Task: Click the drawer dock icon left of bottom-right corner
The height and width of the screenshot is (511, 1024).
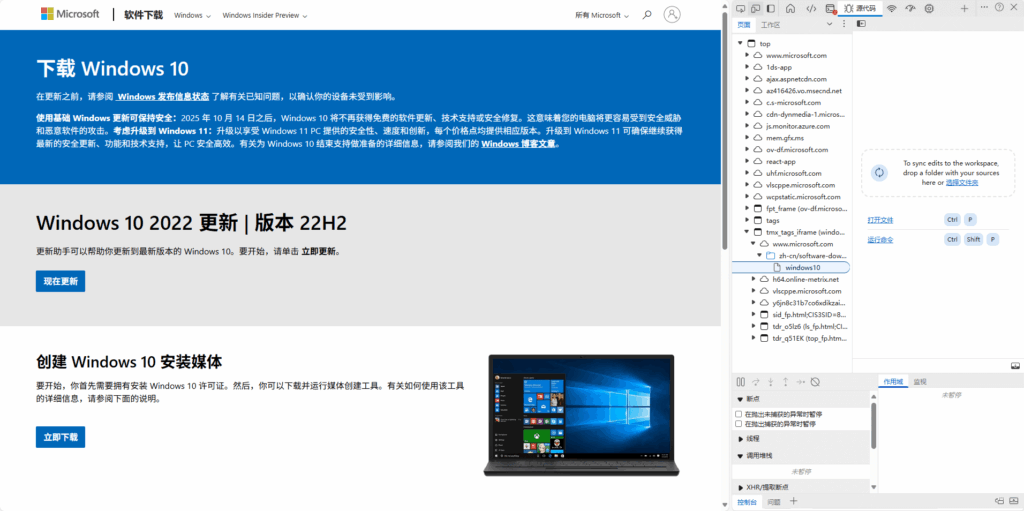Action: [x=999, y=501]
